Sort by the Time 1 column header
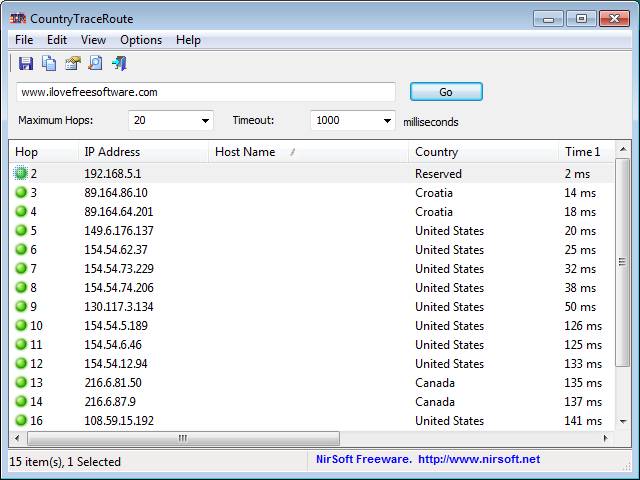The width and height of the screenshot is (640, 480). 586,152
